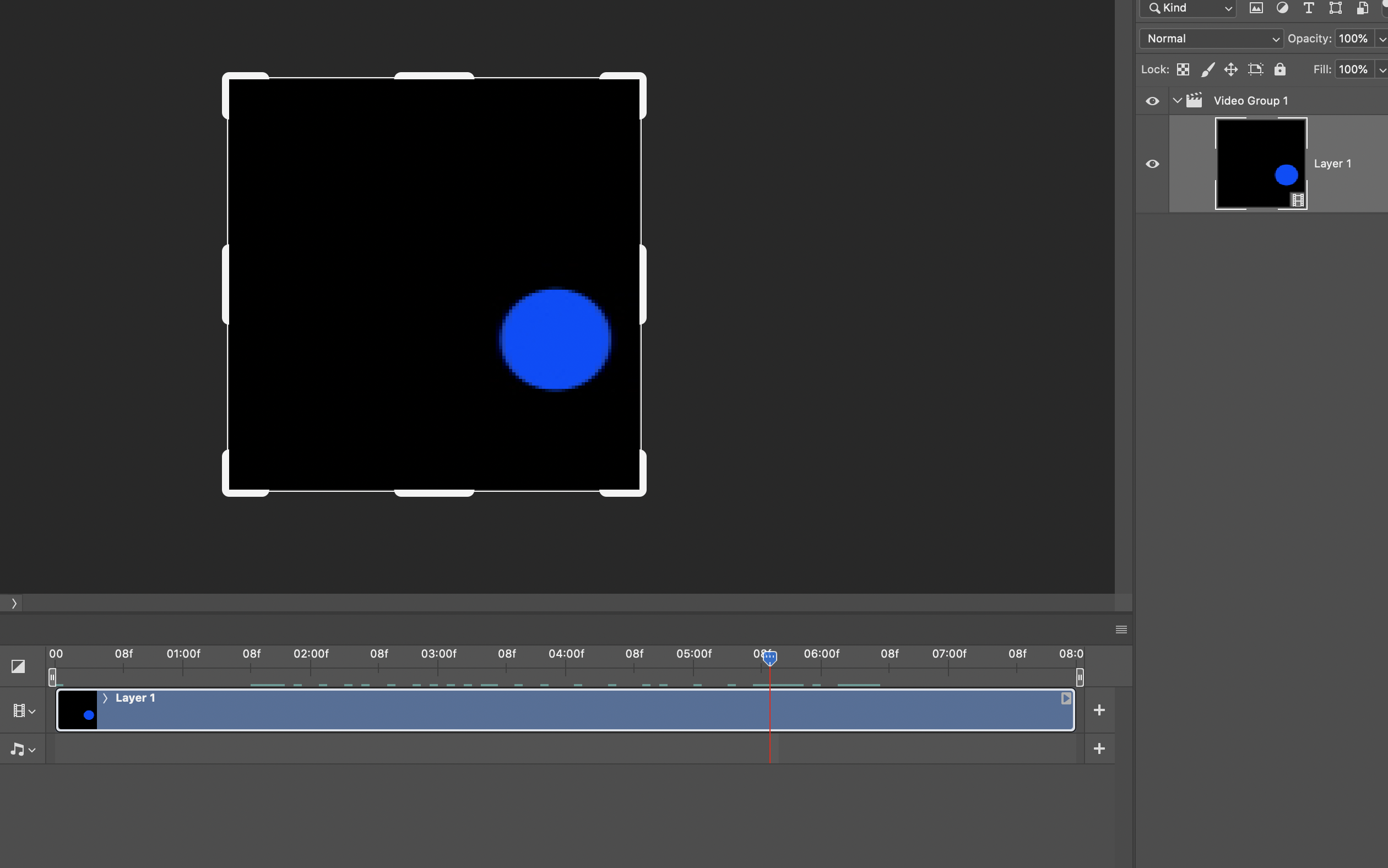1388x868 pixels.
Task: Click the pixel layer filter icon
Action: [1256, 8]
